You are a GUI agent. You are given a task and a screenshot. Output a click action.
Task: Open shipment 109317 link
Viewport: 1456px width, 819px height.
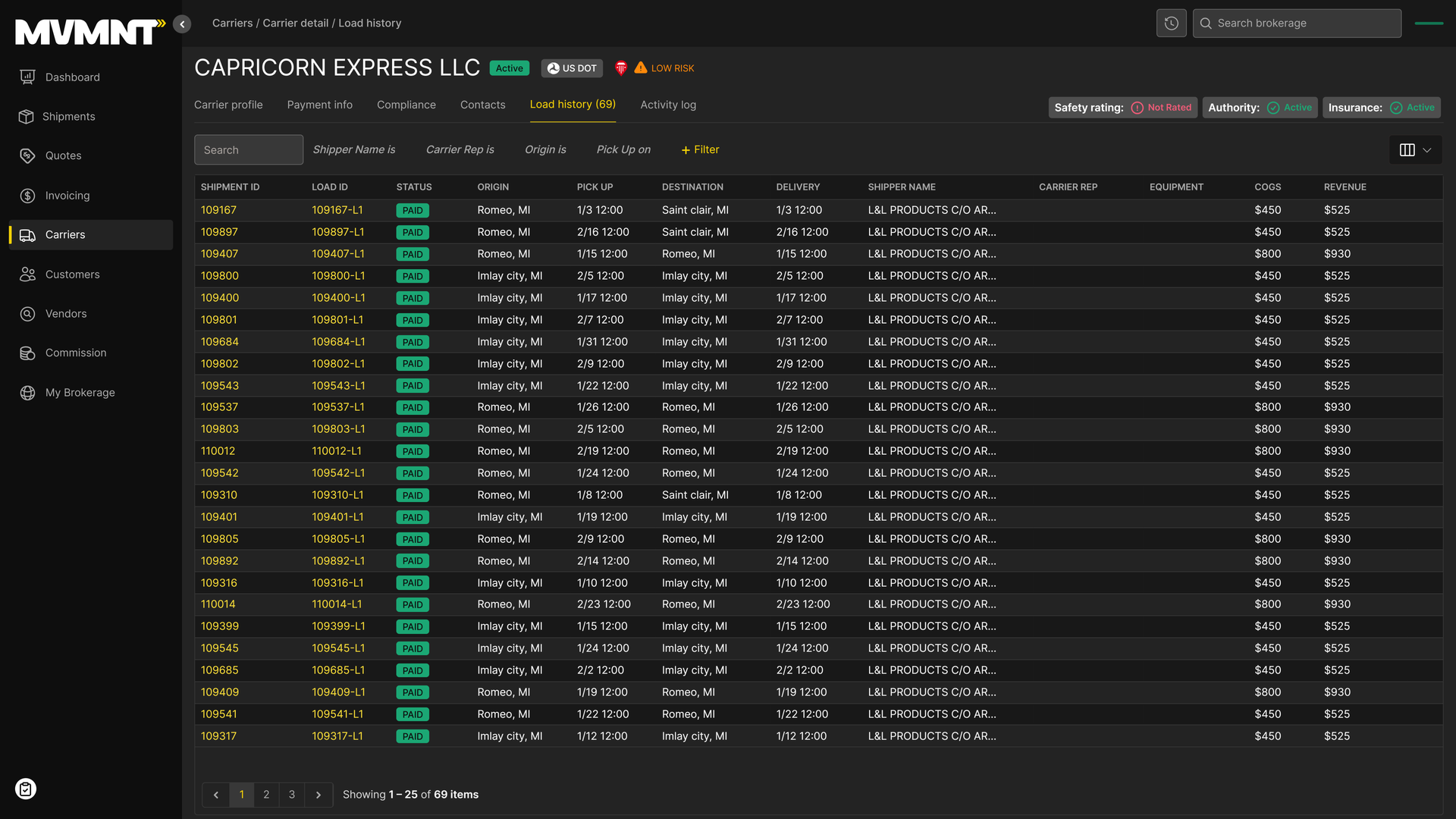click(218, 736)
